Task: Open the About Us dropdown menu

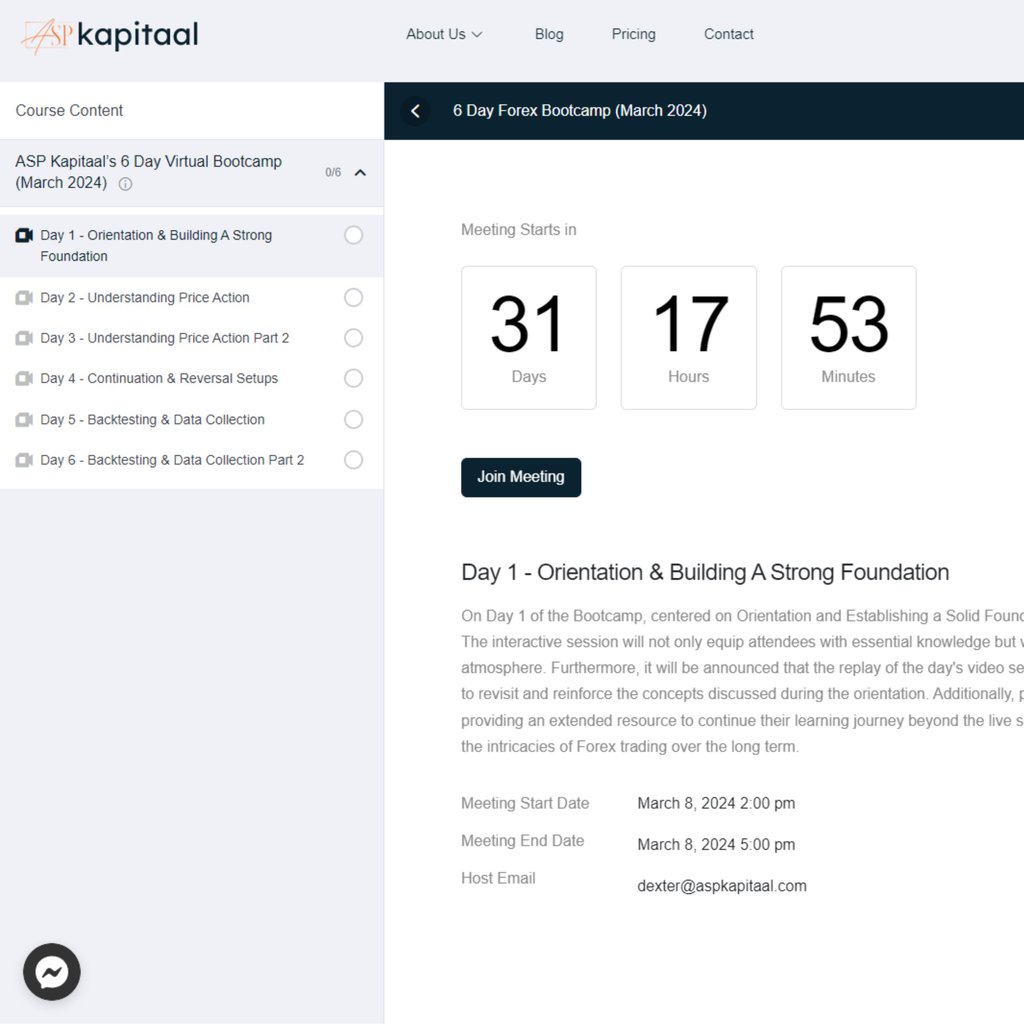Action: (x=444, y=34)
